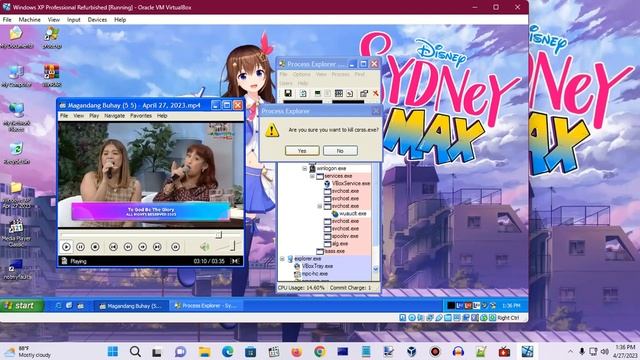This screenshot has width=640, height=360.
Task: Select spoolsv.exe process
Action: 345,236
